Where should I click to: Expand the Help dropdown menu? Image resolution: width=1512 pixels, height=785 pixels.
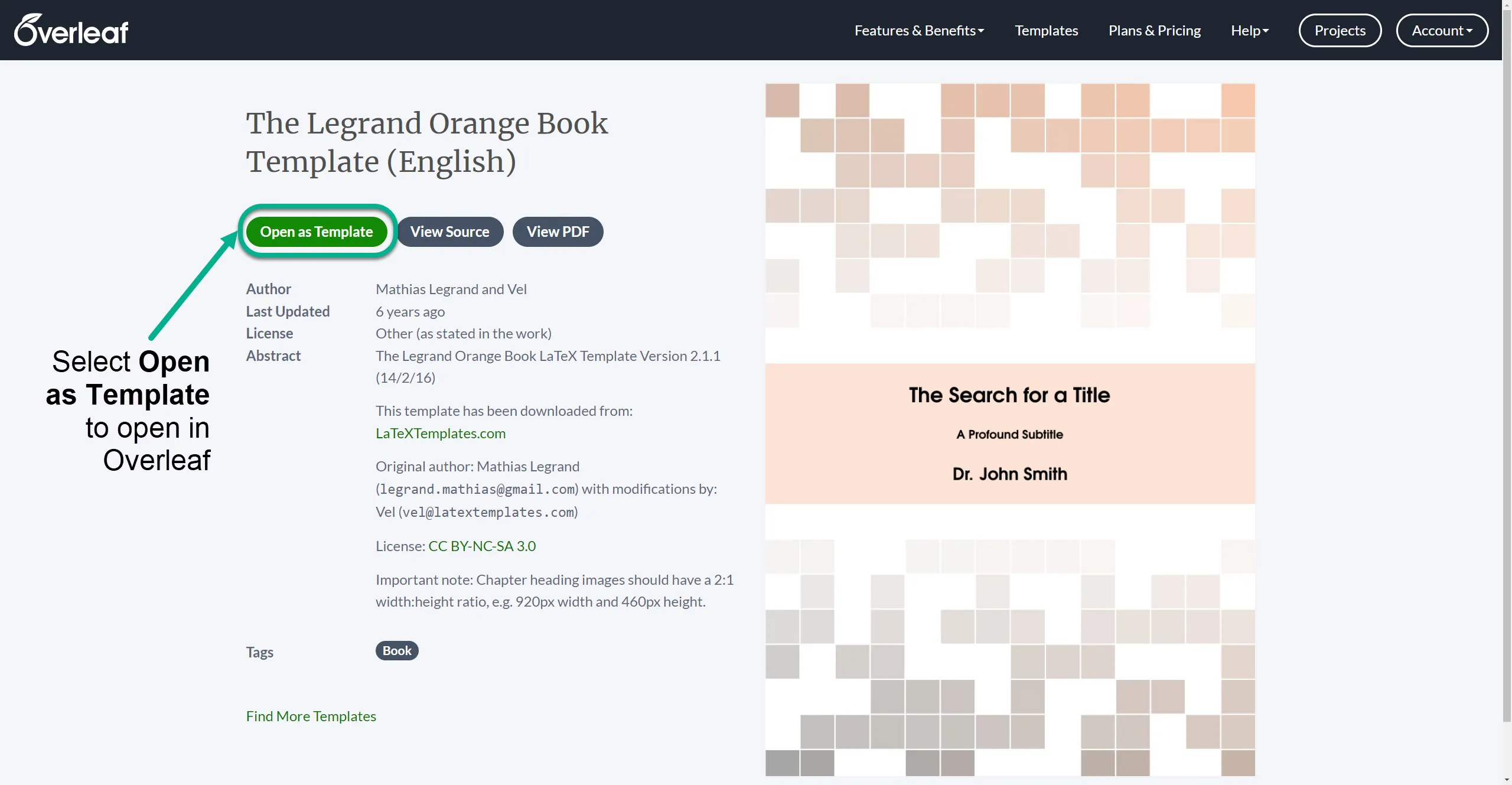tap(1250, 30)
